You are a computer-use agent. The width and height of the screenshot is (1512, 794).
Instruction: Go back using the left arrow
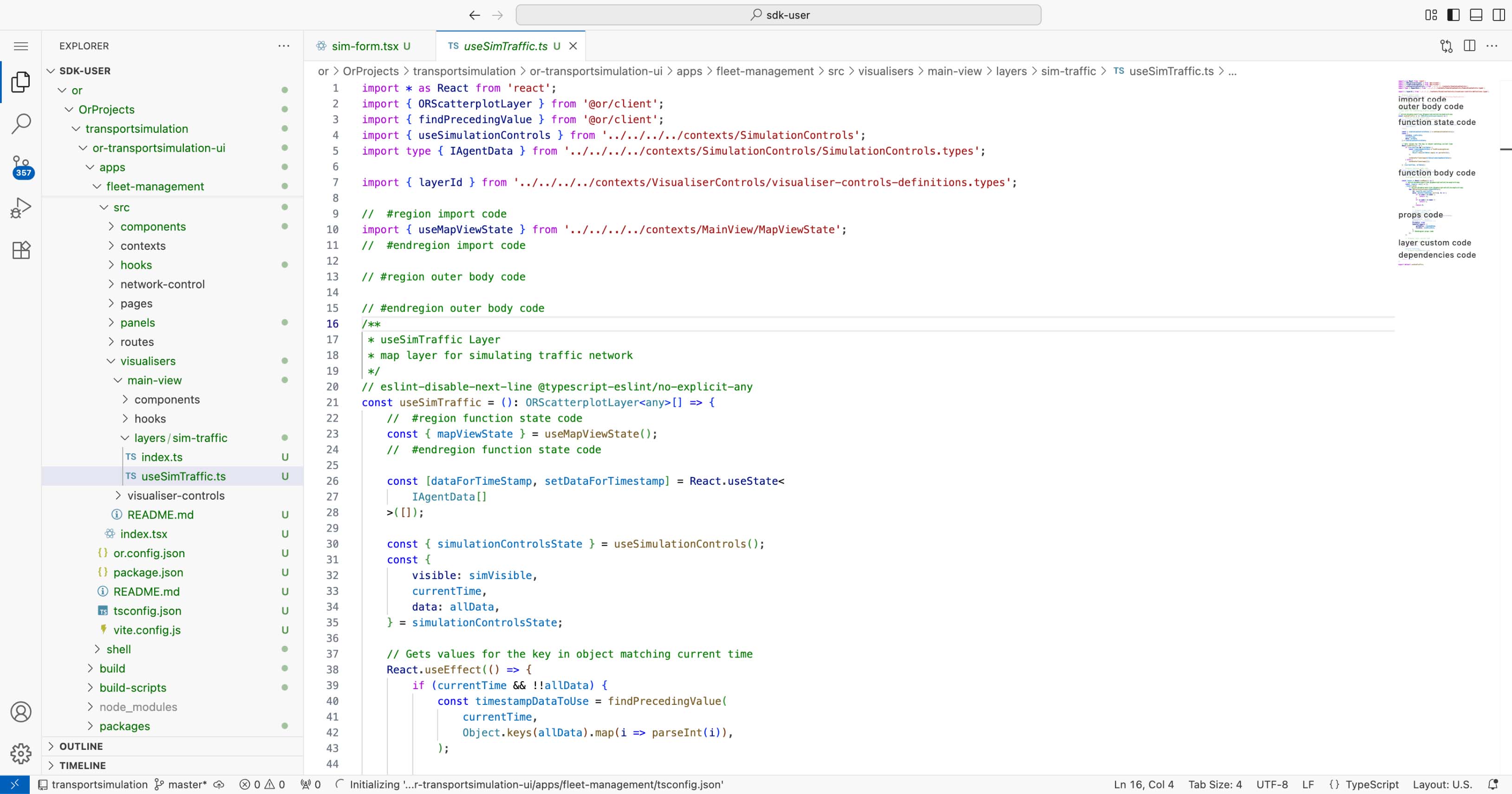point(475,15)
